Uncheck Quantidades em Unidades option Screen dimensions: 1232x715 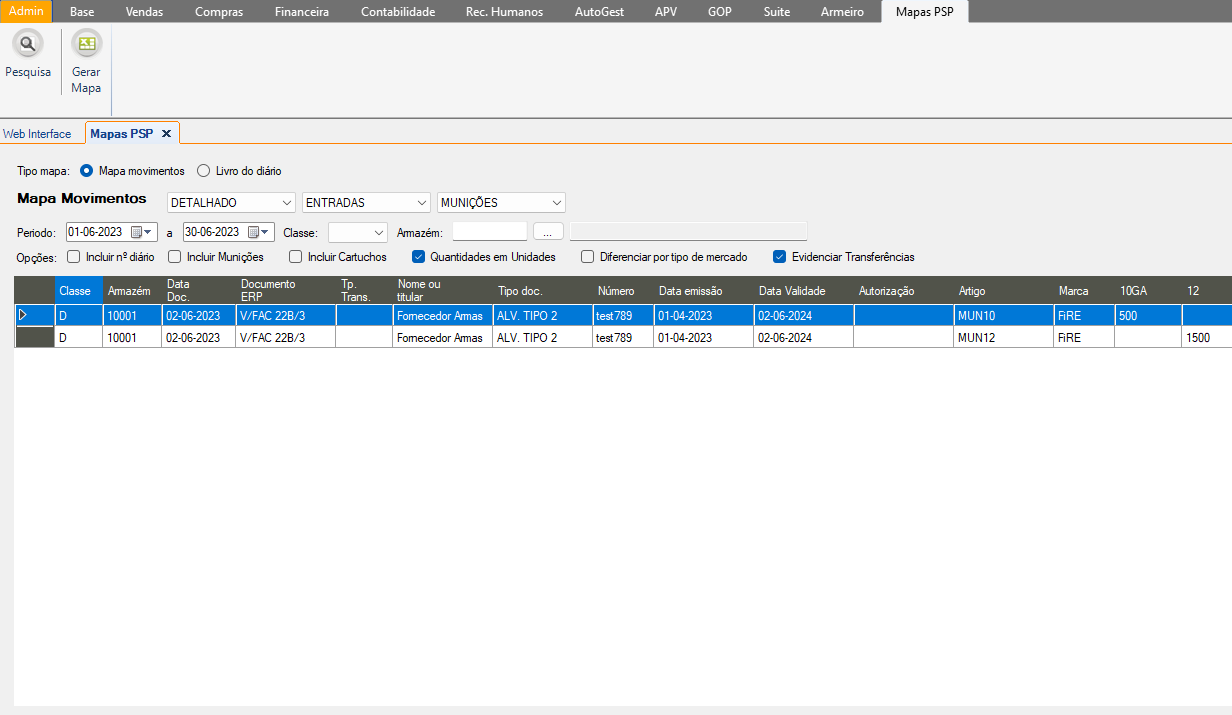coord(419,257)
